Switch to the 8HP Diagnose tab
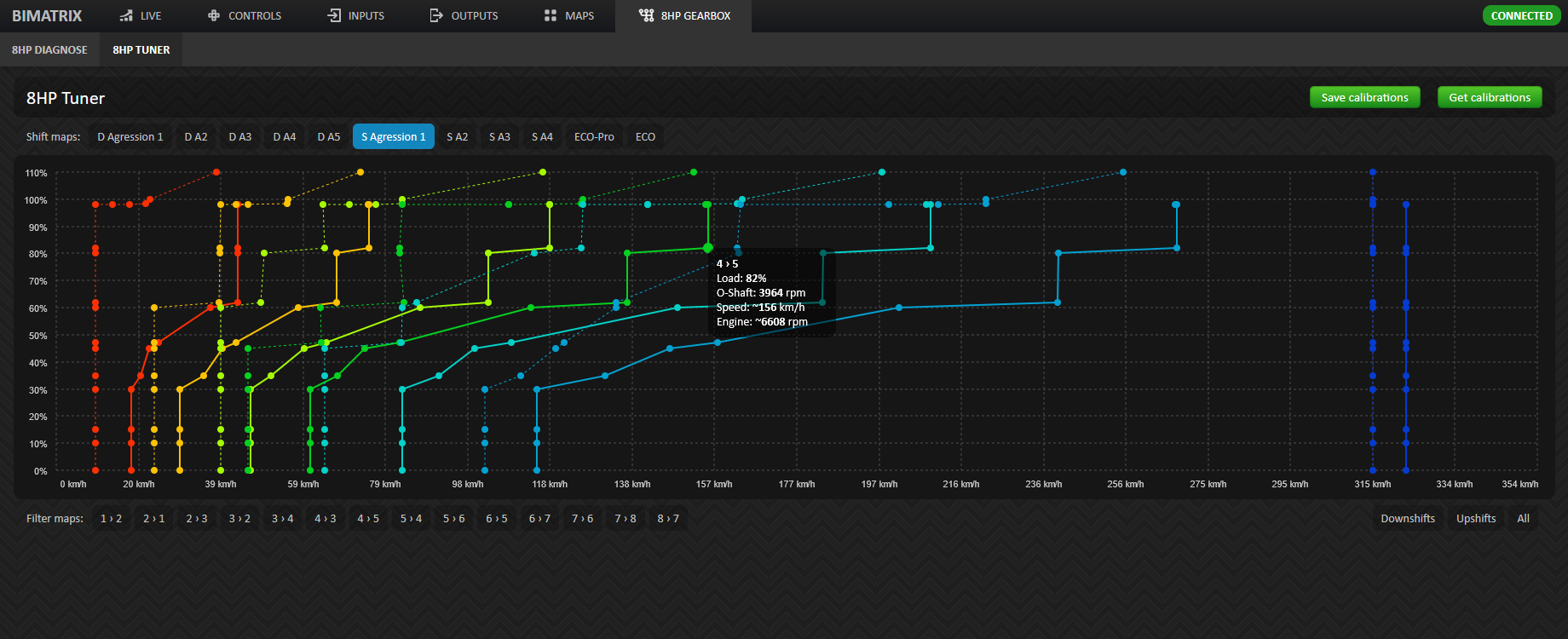 (49, 50)
